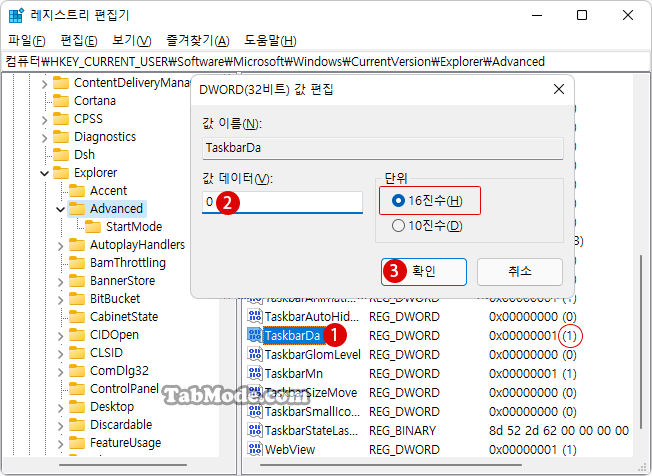Select the TaskbarGlomLevel value name

313,355
